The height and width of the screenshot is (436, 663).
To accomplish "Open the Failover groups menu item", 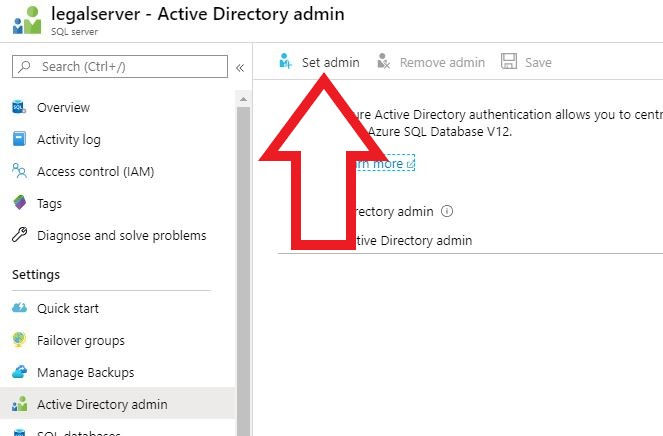I will point(118,340).
